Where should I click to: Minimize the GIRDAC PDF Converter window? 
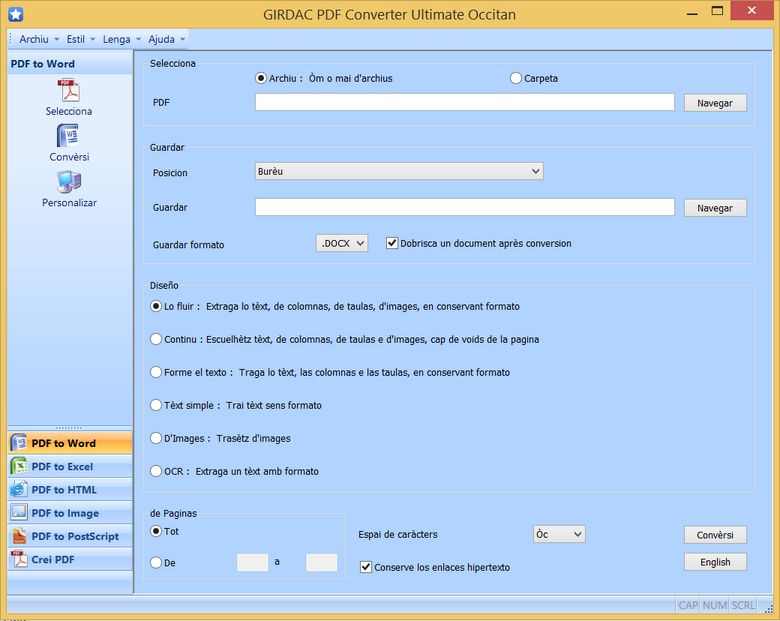coord(692,12)
